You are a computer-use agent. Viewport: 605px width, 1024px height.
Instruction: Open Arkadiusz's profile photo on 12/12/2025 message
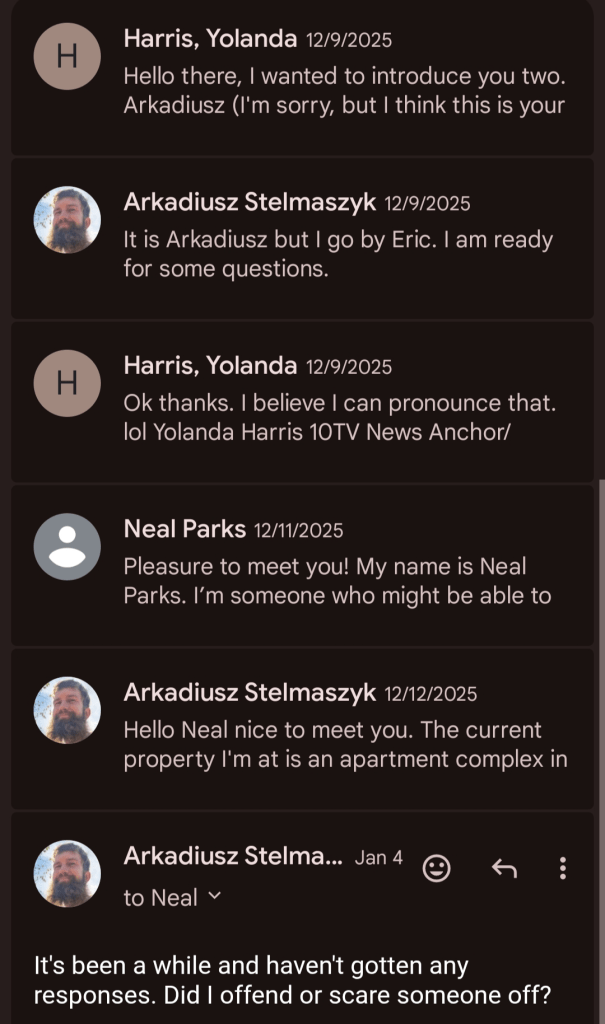click(x=67, y=710)
